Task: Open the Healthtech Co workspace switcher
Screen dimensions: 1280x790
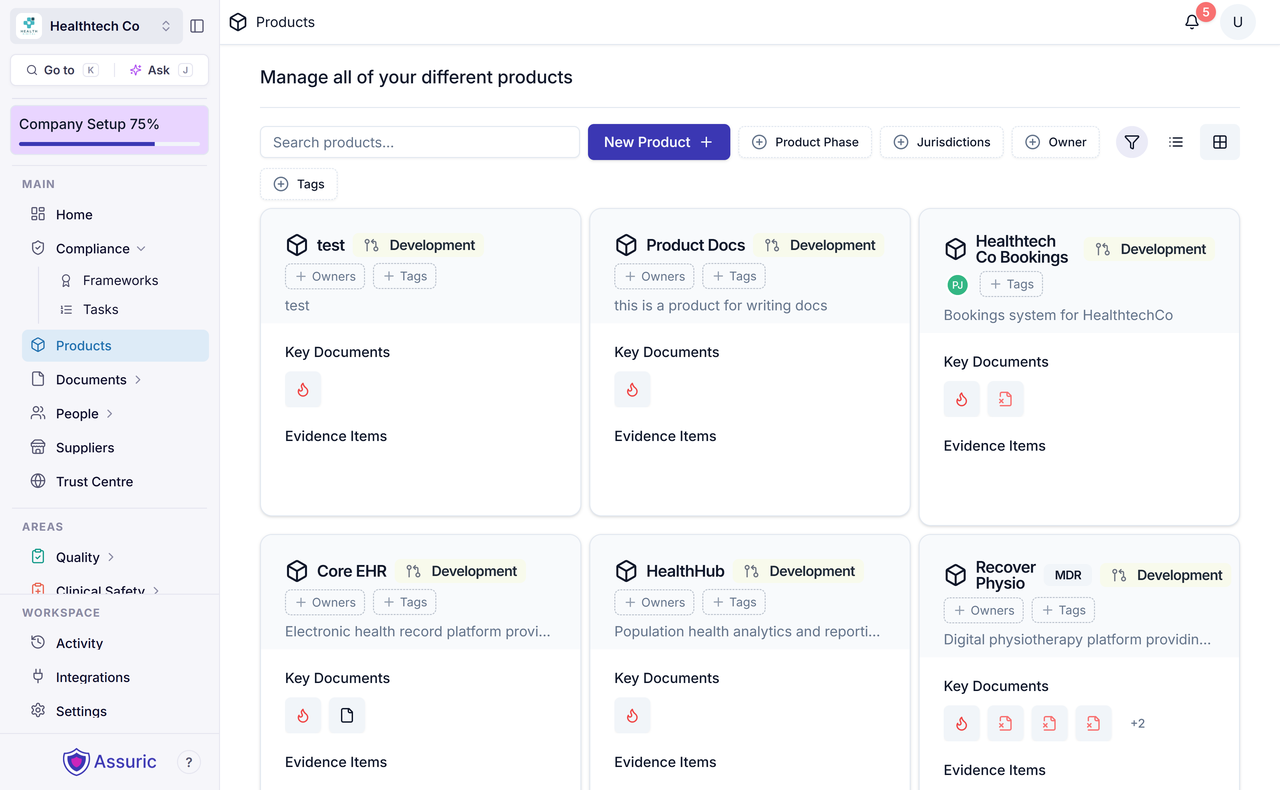Action: (96, 26)
